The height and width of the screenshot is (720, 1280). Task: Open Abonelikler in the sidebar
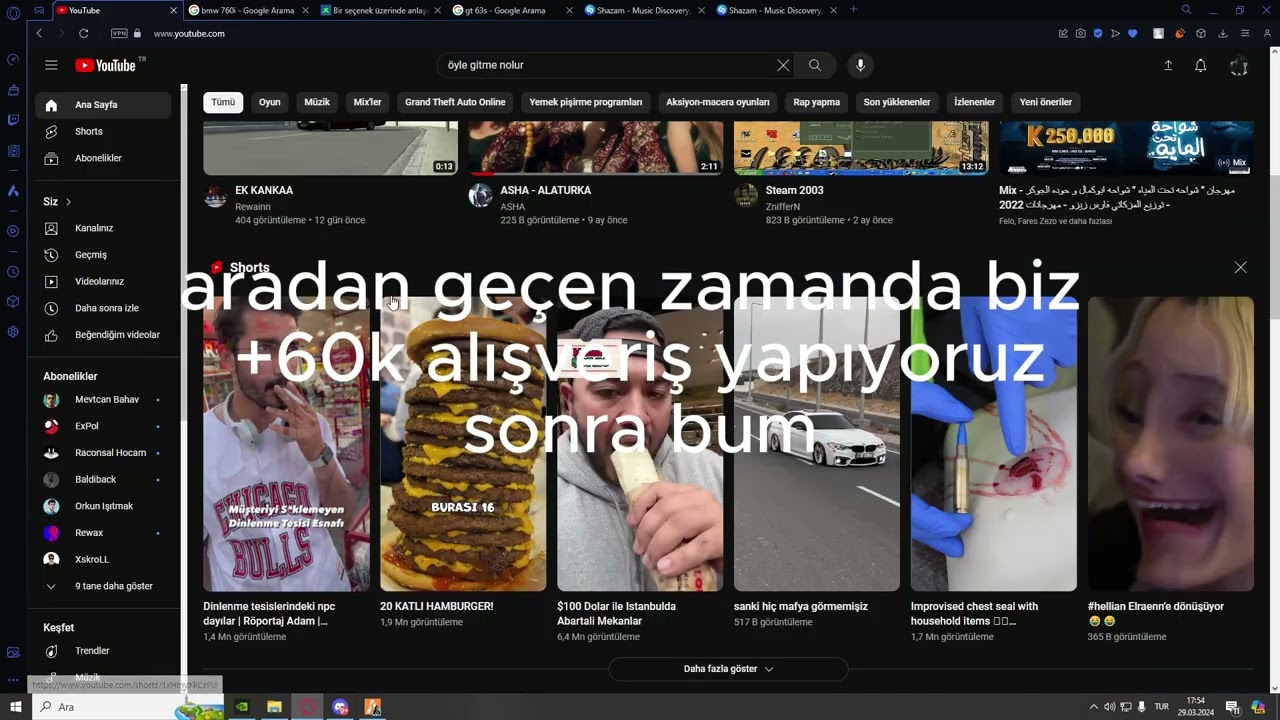pyautogui.click(x=104, y=158)
